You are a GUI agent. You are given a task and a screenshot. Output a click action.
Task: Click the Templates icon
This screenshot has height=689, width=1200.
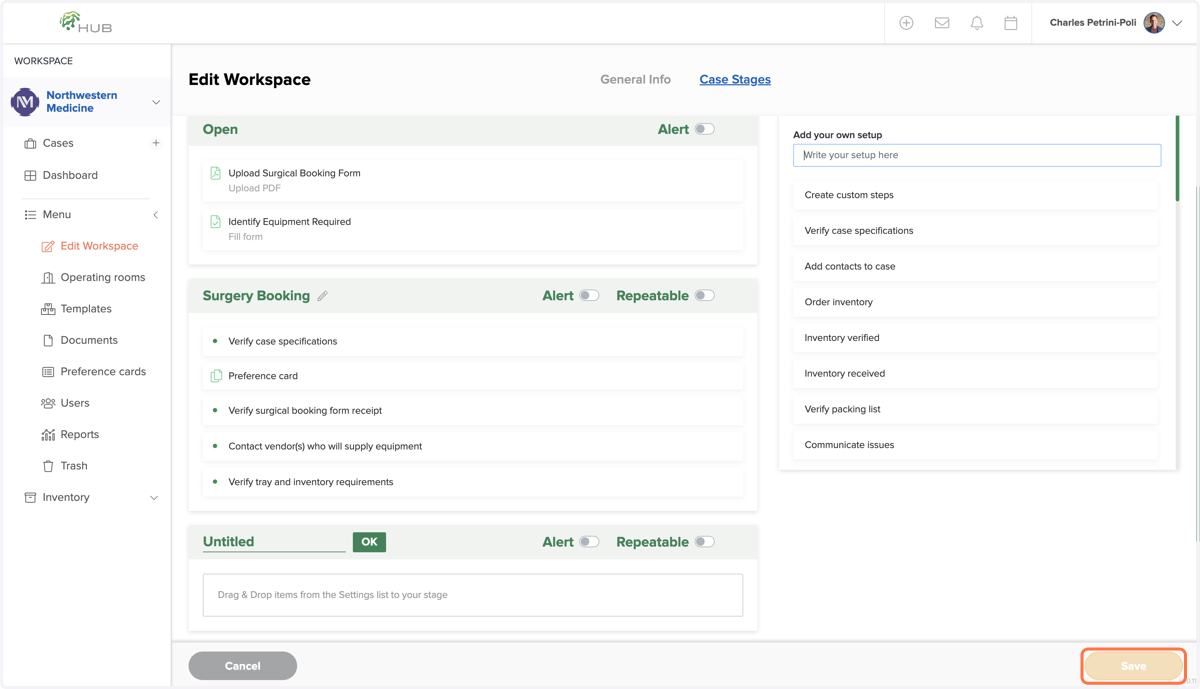point(48,309)
